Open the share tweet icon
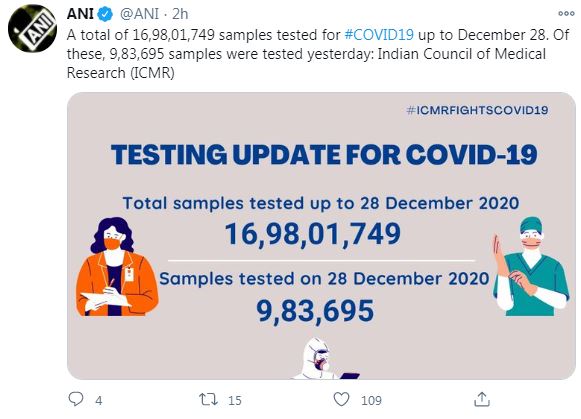This screenshot has height=419, width=581. 482,399
